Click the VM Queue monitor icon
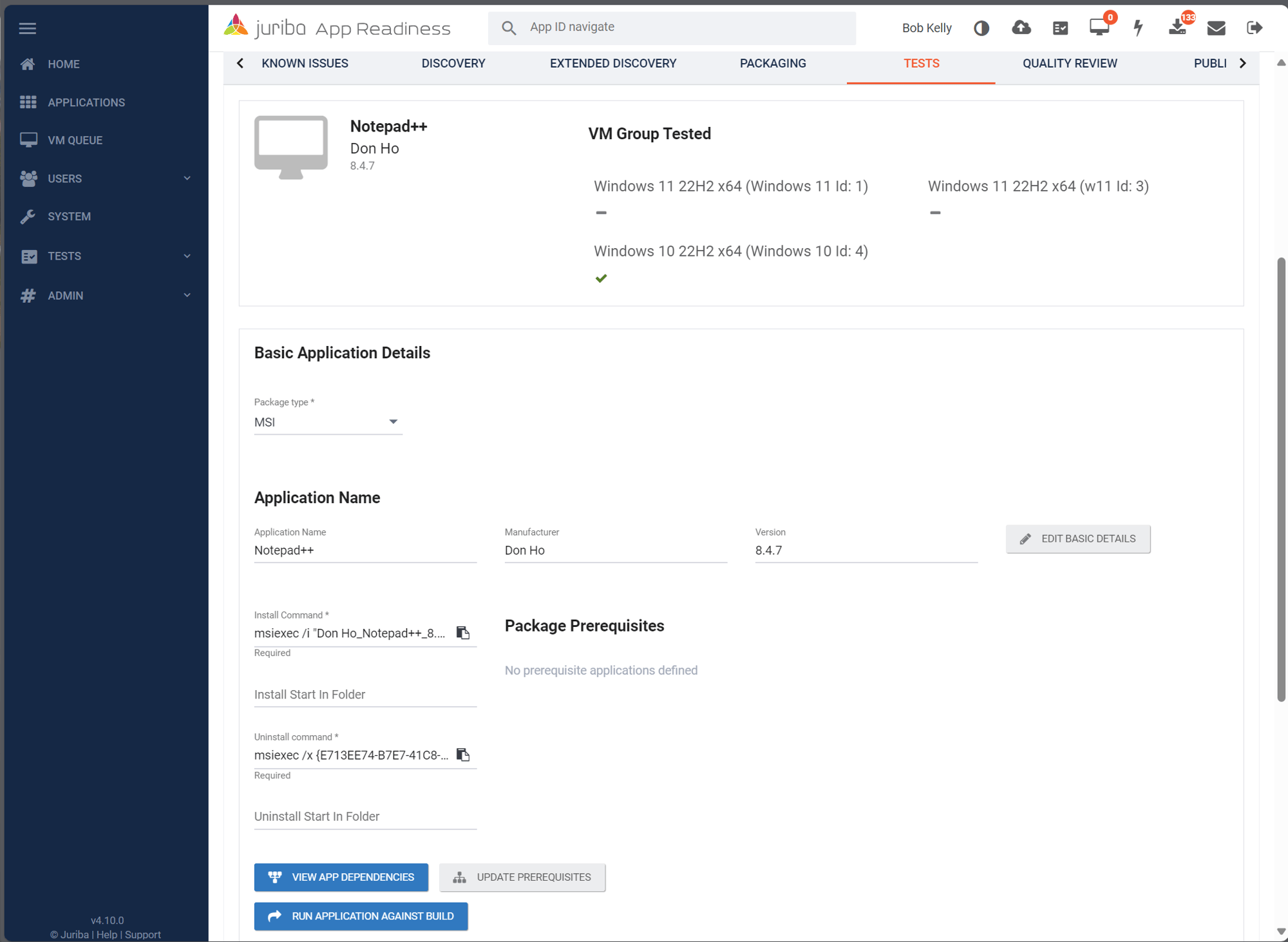Screen dimensions: 1288x942 pyautogui.click(x=28, y=140)
